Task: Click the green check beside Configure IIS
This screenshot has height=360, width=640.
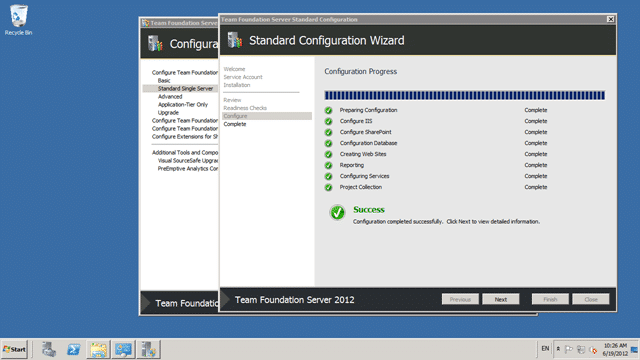Action: tap(328, 121)
